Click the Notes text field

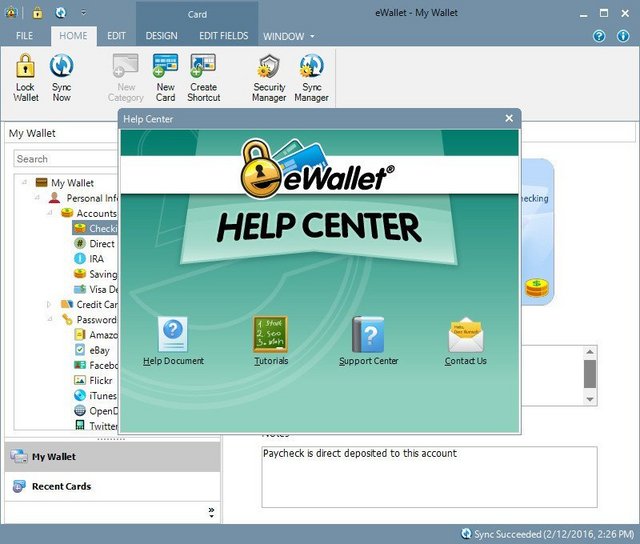coord(429,477)
